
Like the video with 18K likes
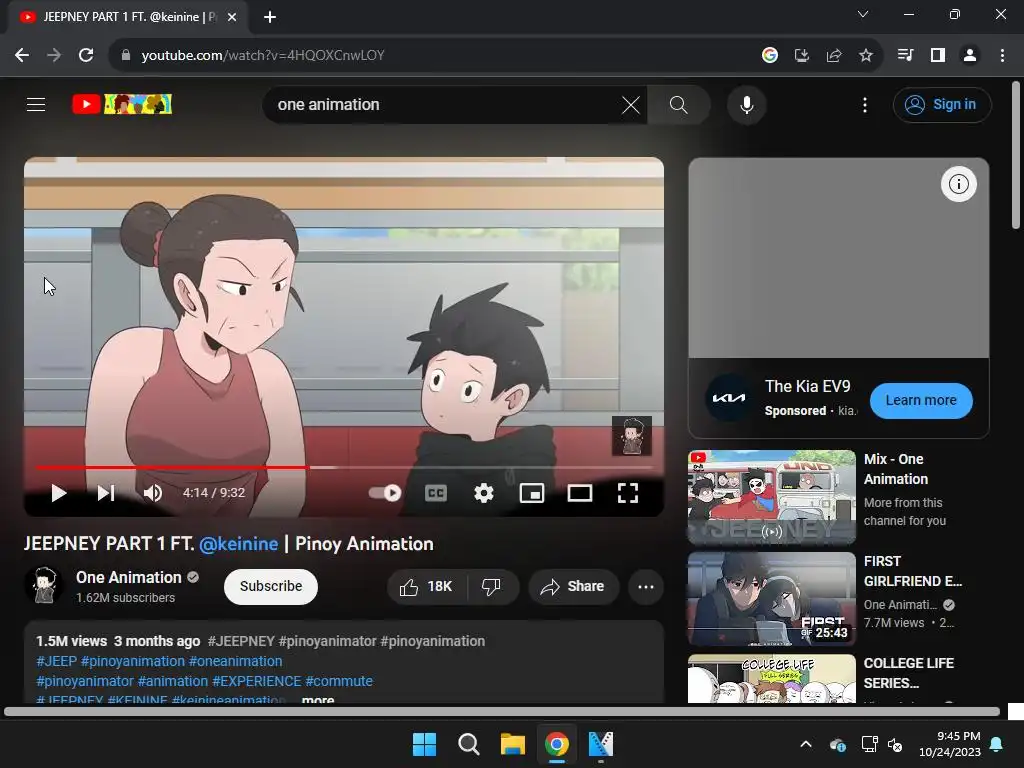(427, 586)
